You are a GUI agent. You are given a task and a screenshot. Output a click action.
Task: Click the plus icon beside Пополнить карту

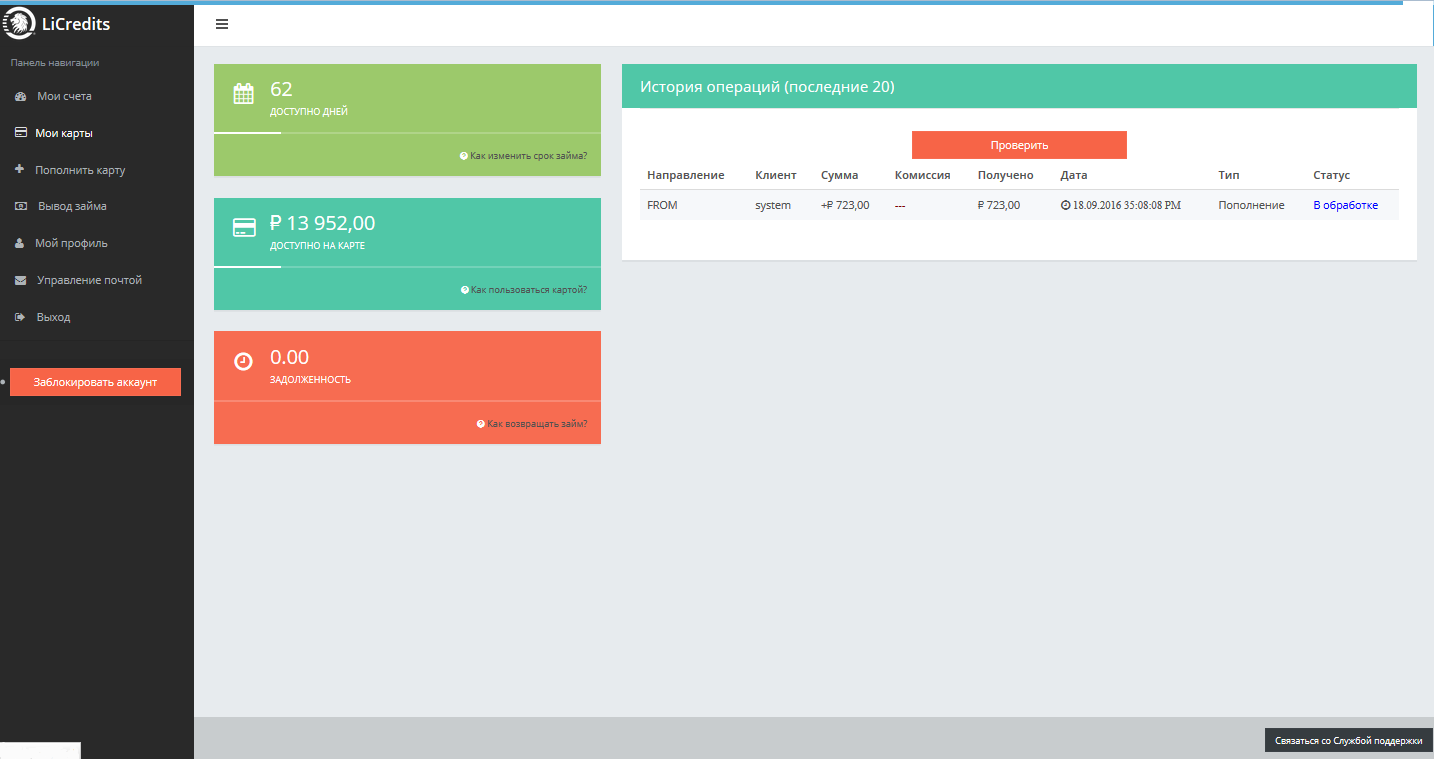[19, 169]
